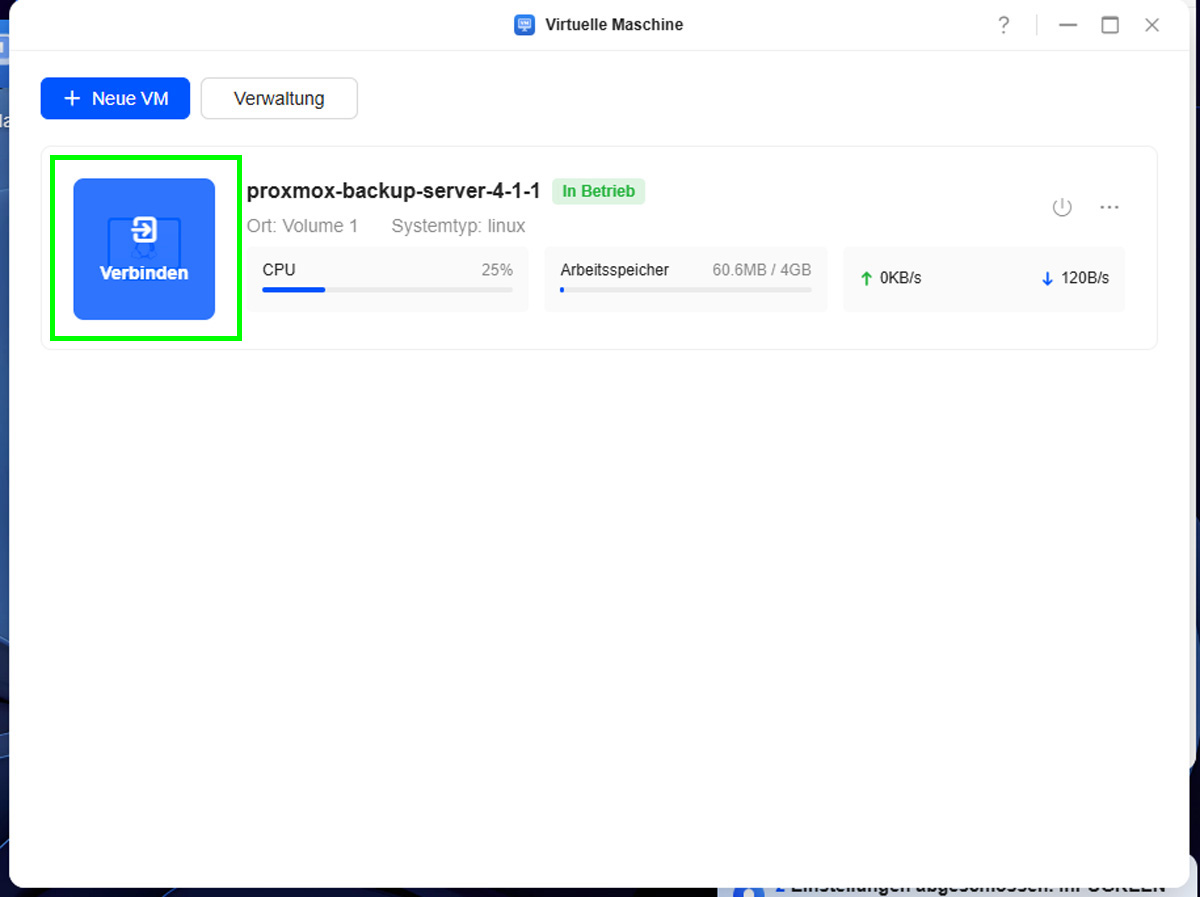Viewport: 1200px width, 897px height.
Task: Click the blue download arrow icon
Action: pyautogui.click(x=1047, y=279)
